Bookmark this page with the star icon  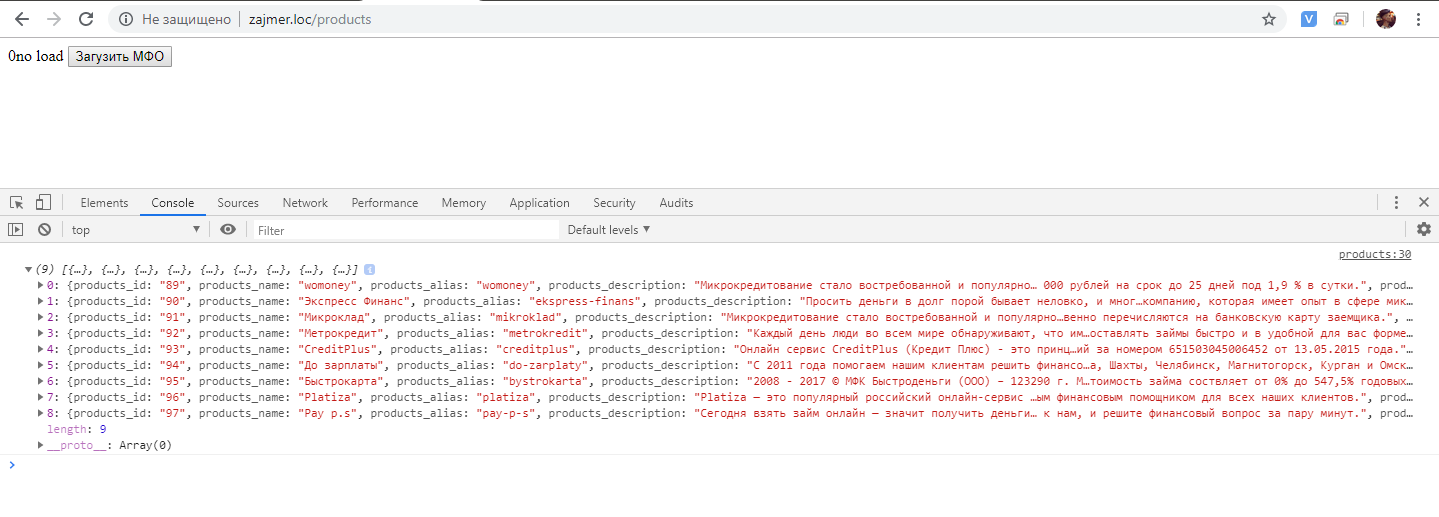click(x=1269, y=19)
